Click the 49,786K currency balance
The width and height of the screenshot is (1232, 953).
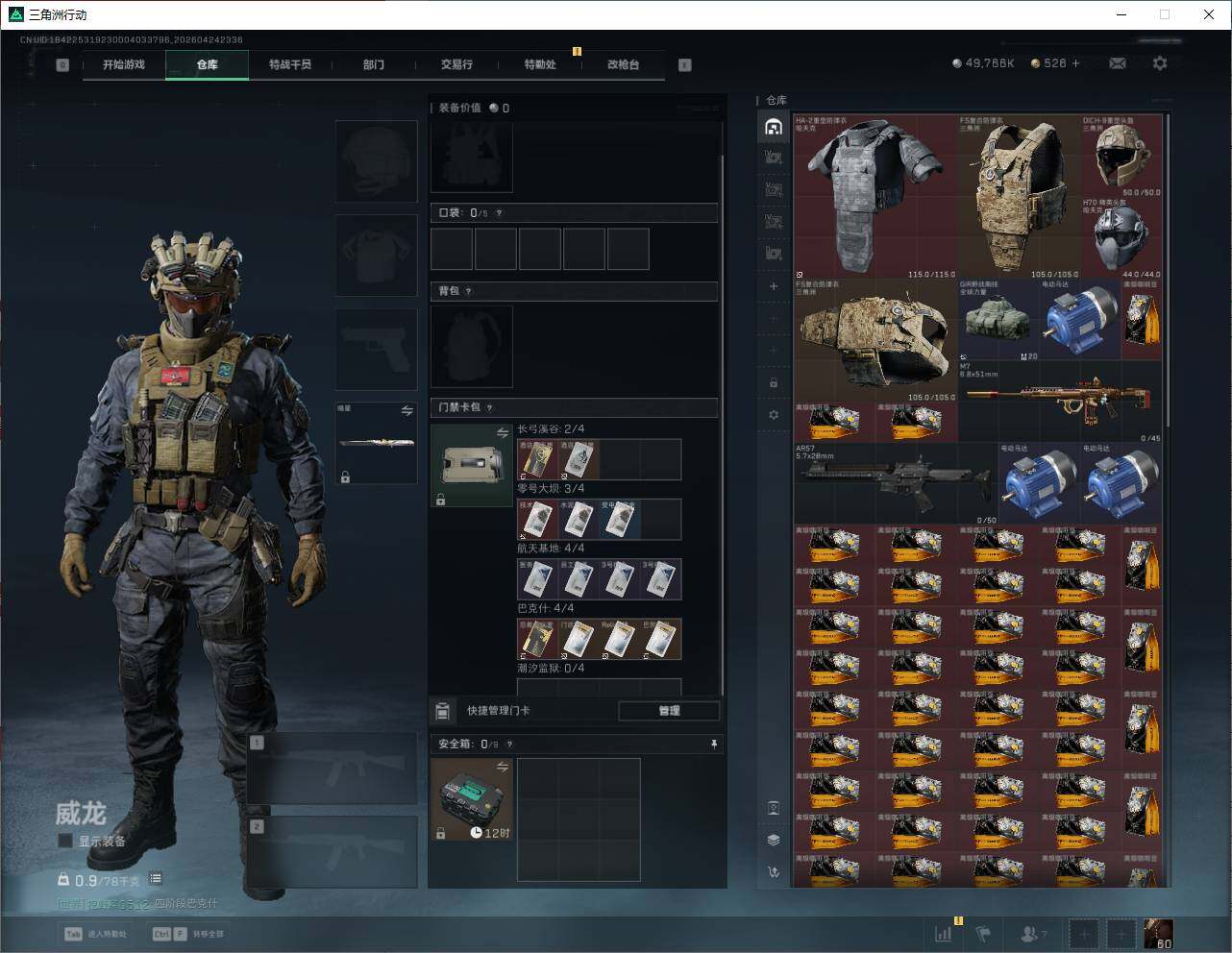point(983,63)
